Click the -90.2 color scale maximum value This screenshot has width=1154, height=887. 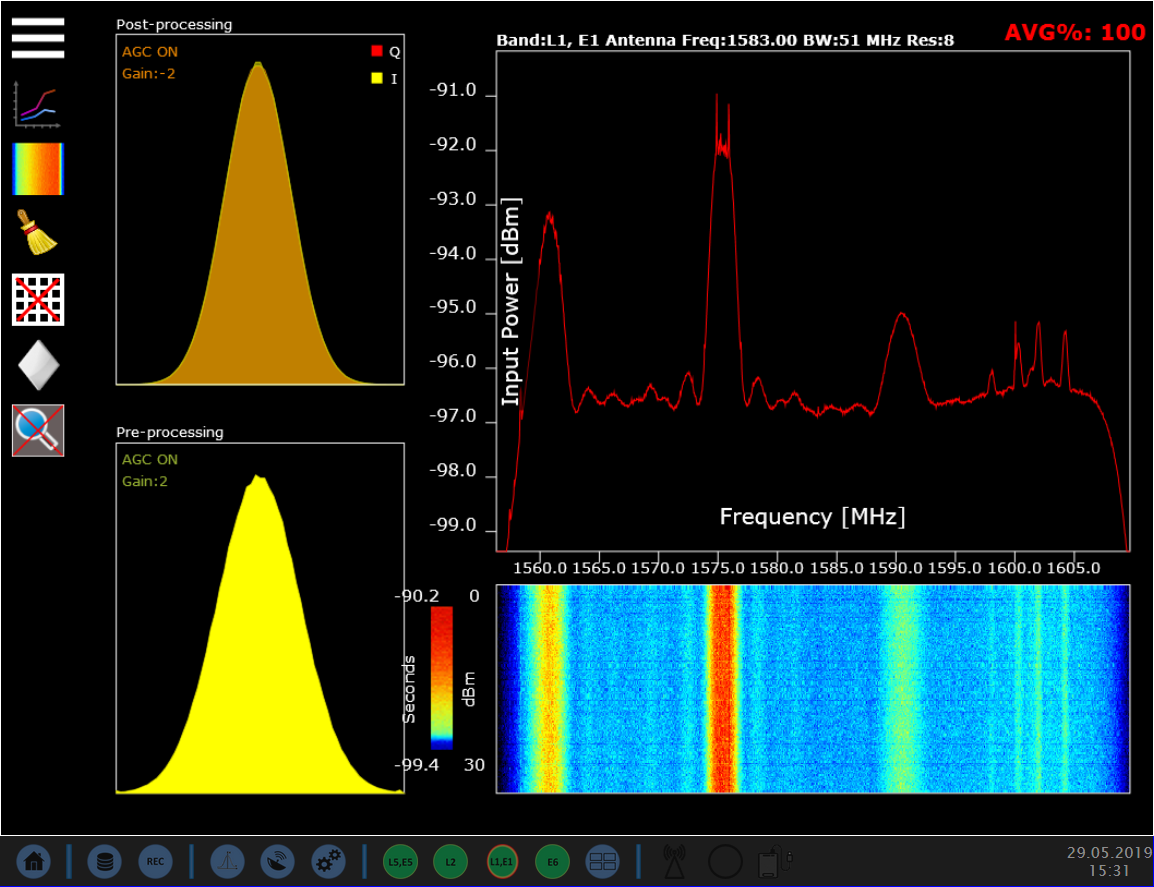(x=417, y=596)
